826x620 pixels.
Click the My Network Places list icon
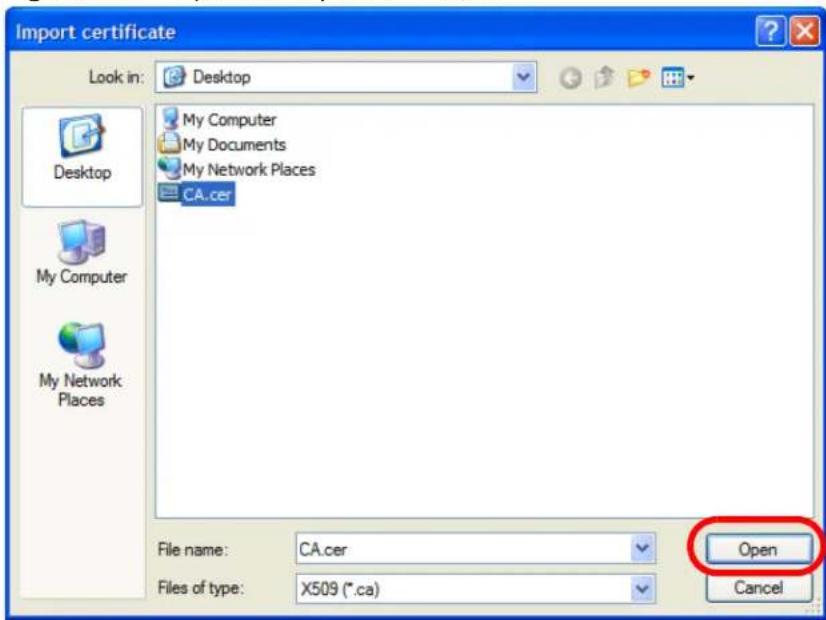click(x=170, y=168)
